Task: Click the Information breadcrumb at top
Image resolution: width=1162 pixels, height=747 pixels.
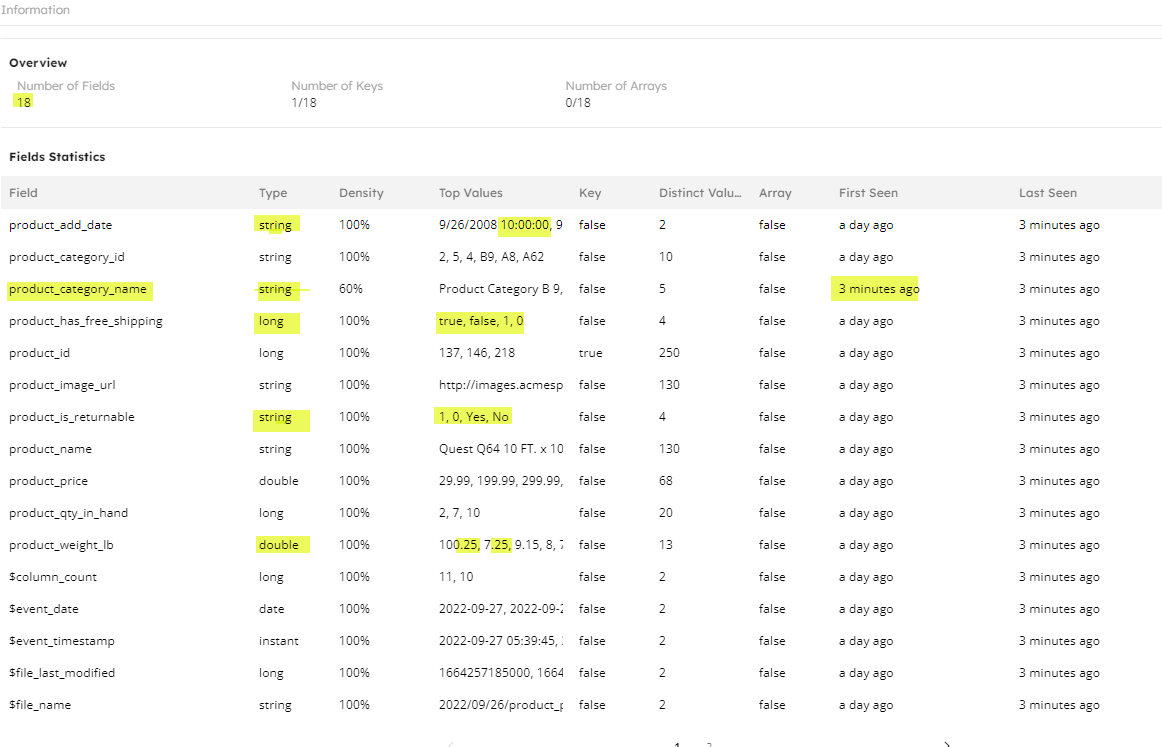Action: (37, 10)
